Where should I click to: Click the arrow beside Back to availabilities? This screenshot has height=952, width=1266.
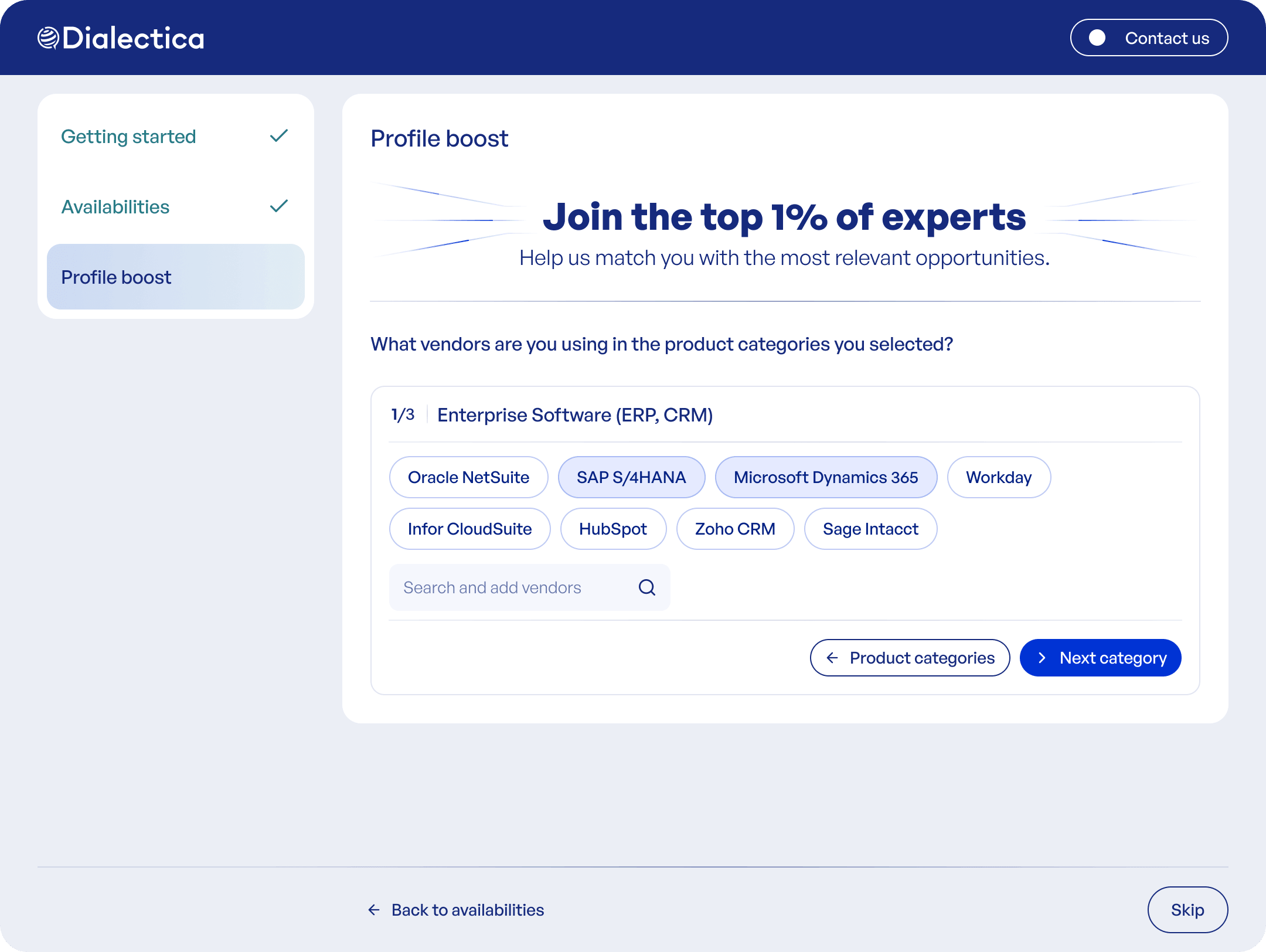[374, 910]
